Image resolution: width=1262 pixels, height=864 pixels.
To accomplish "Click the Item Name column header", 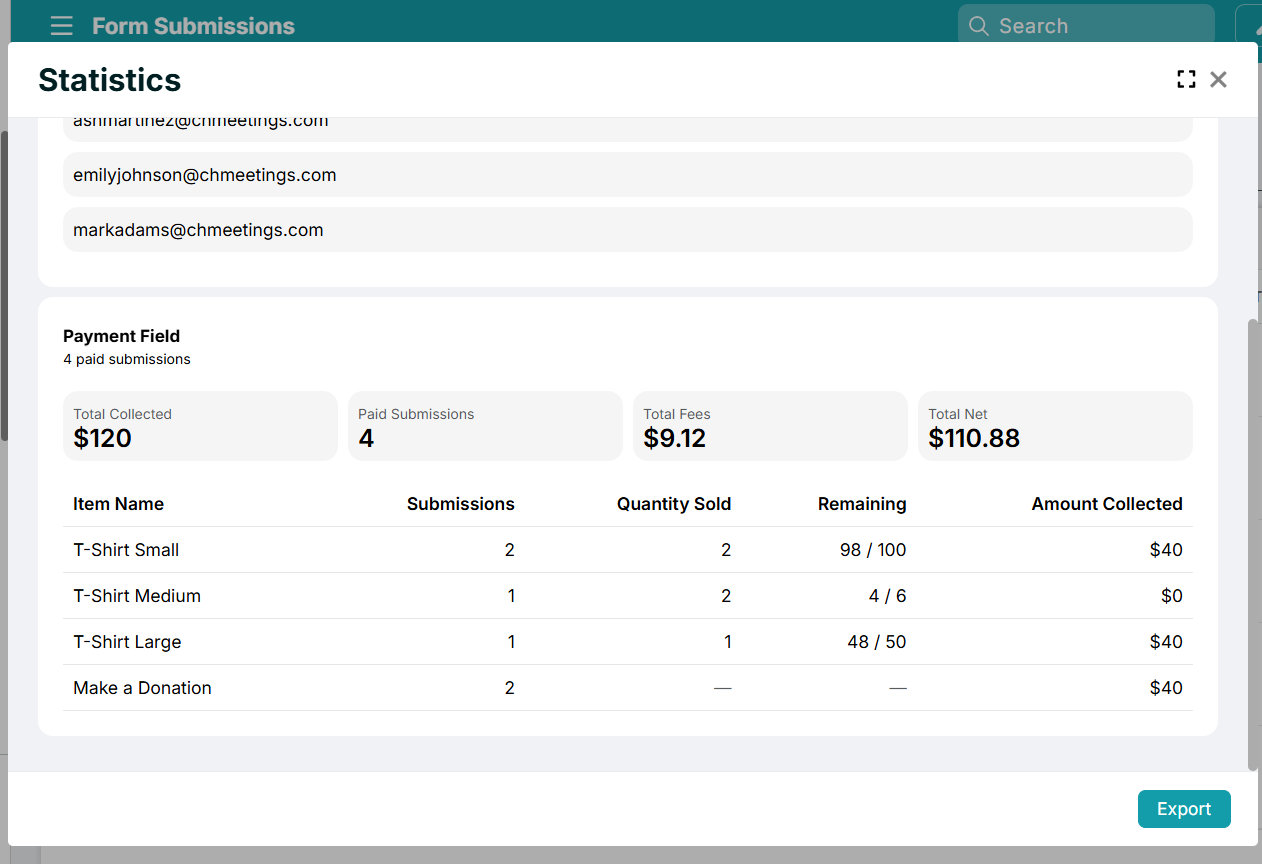I will (118, 504).
